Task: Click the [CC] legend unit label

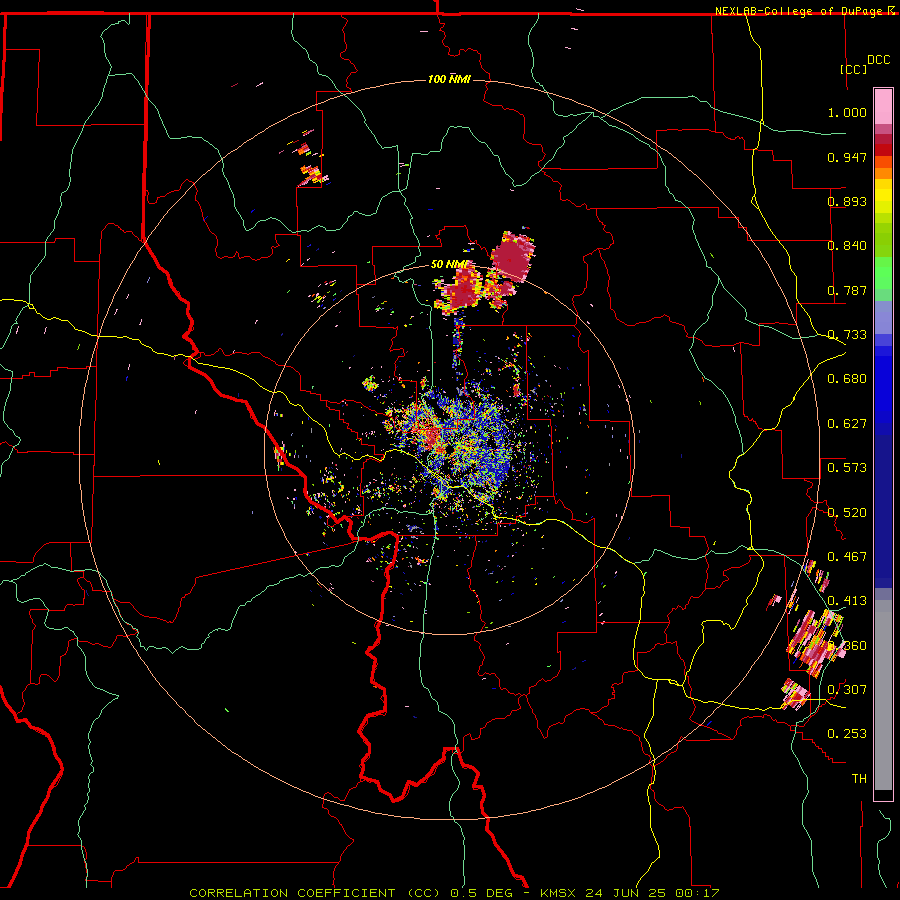Action: coord(854,69)
